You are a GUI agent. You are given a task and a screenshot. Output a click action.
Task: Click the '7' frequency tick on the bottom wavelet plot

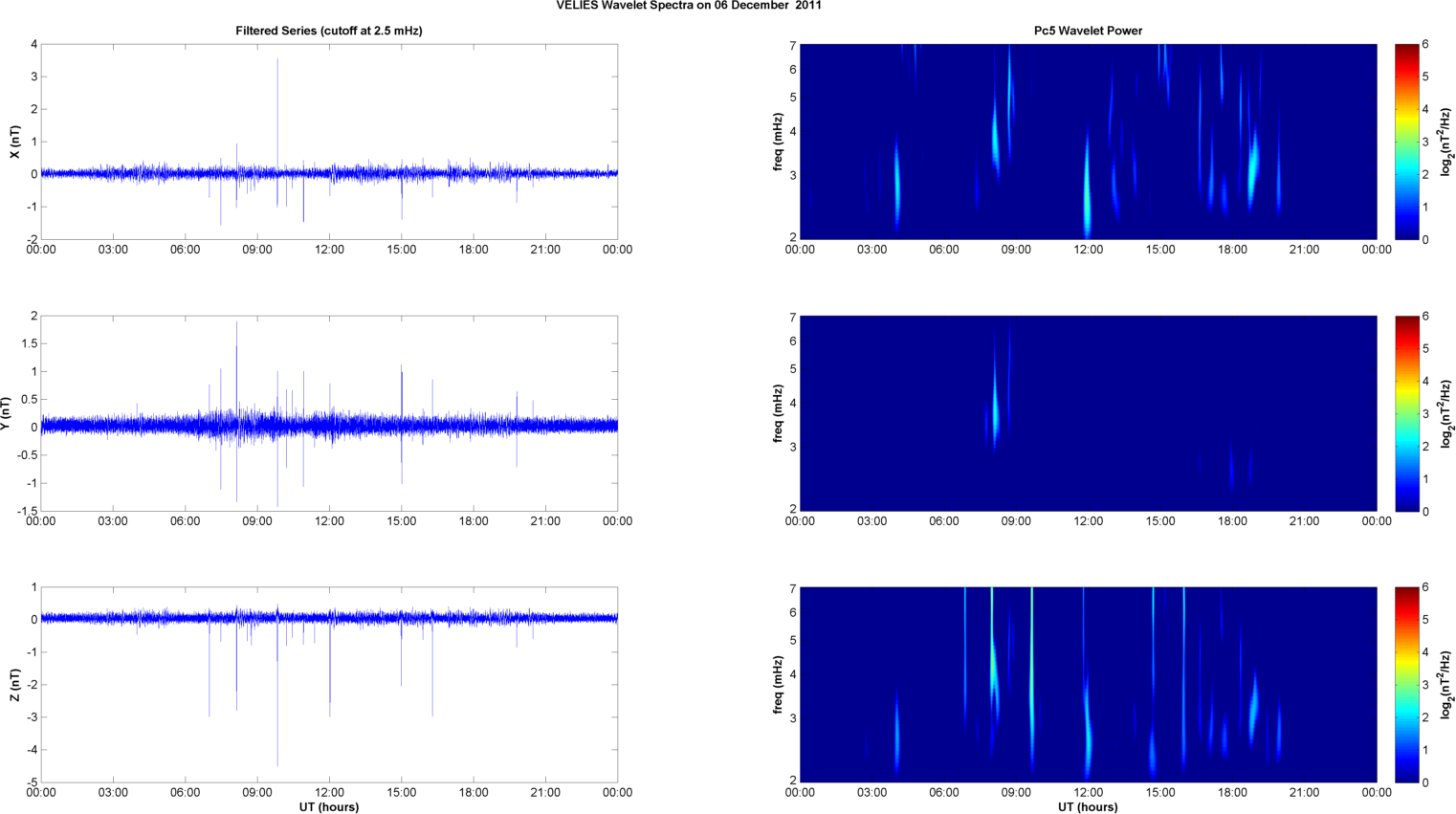click(793, 588)
